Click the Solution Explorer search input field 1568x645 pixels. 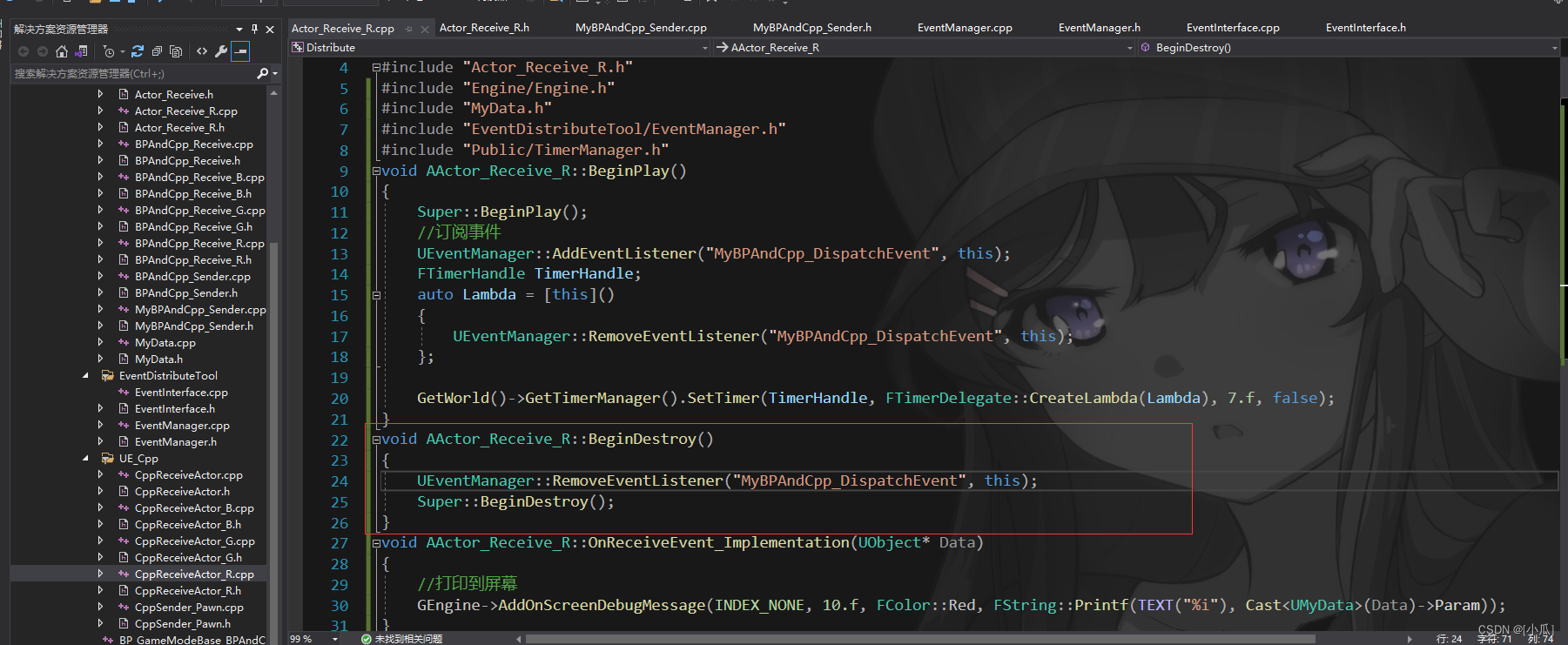132,74
